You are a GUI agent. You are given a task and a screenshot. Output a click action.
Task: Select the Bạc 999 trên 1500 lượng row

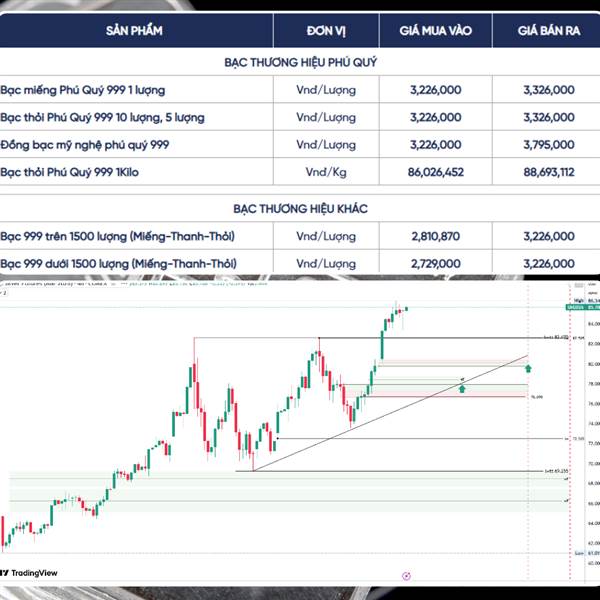coord(300,236)
